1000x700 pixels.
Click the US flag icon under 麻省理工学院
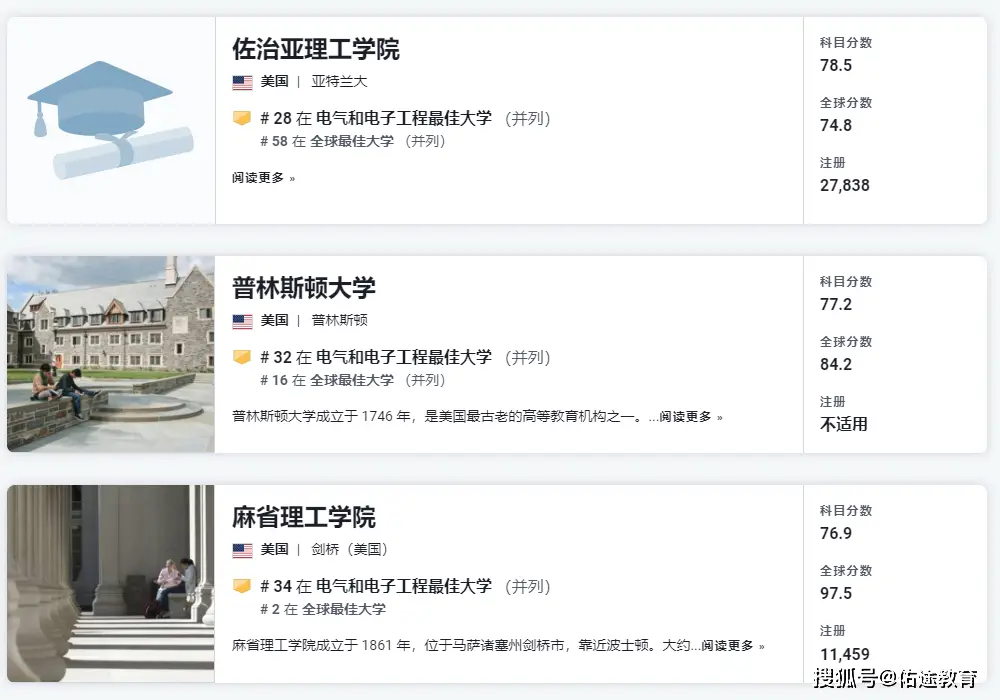click(242, 550)
